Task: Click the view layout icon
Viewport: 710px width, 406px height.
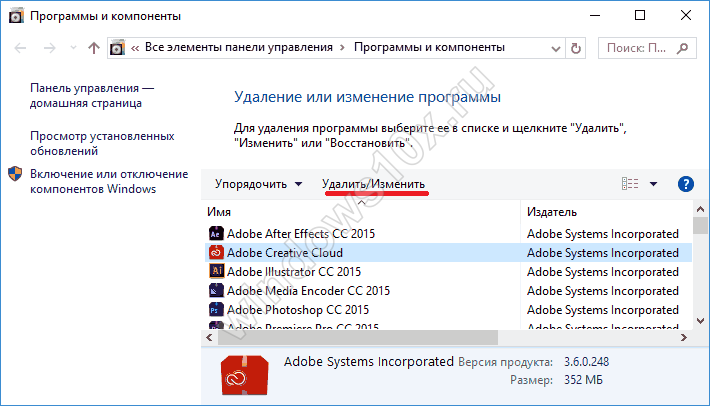Action: [x=630, y=184]
